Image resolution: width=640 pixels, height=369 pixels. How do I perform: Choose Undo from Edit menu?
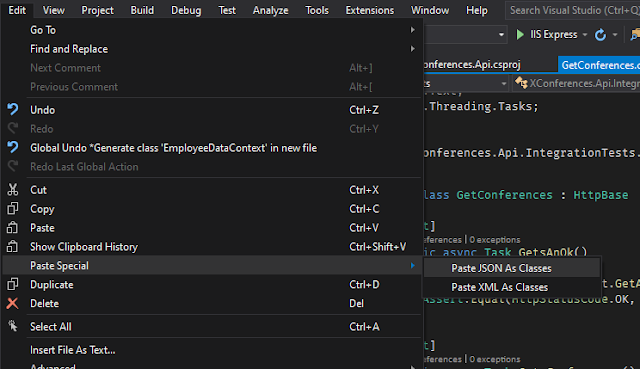click(211, 110)
